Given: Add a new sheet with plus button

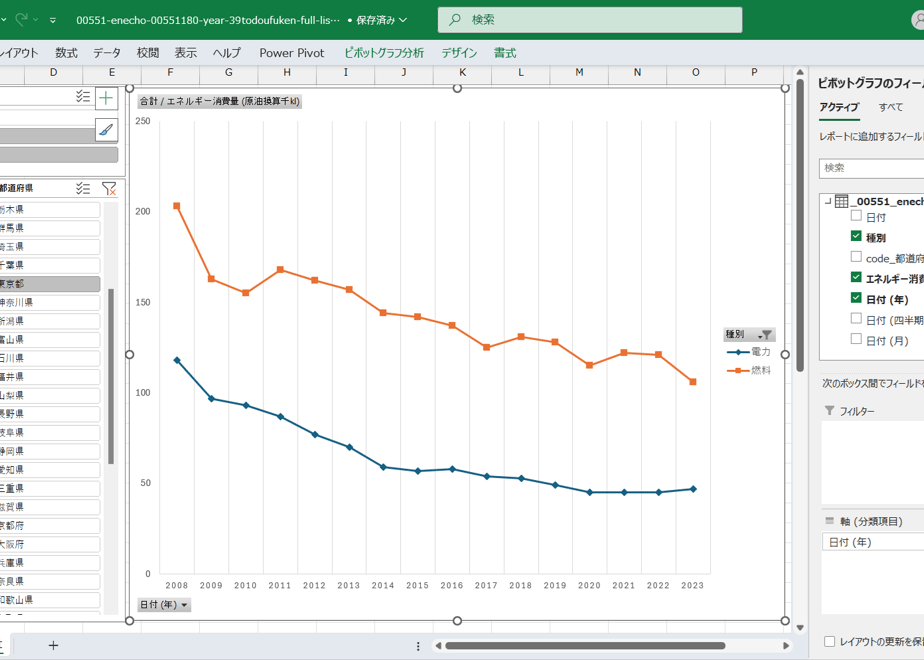Looking at the screenshot, I should 53,645.
